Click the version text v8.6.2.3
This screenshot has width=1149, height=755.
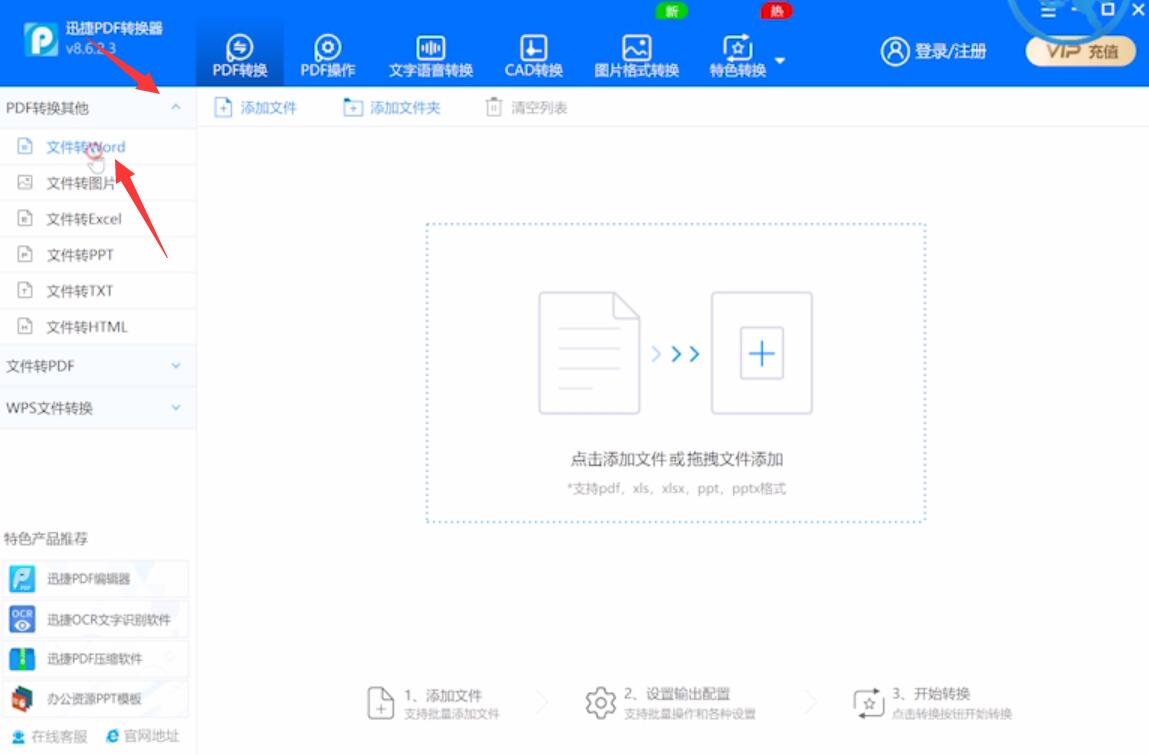click(x=91, y=48)
